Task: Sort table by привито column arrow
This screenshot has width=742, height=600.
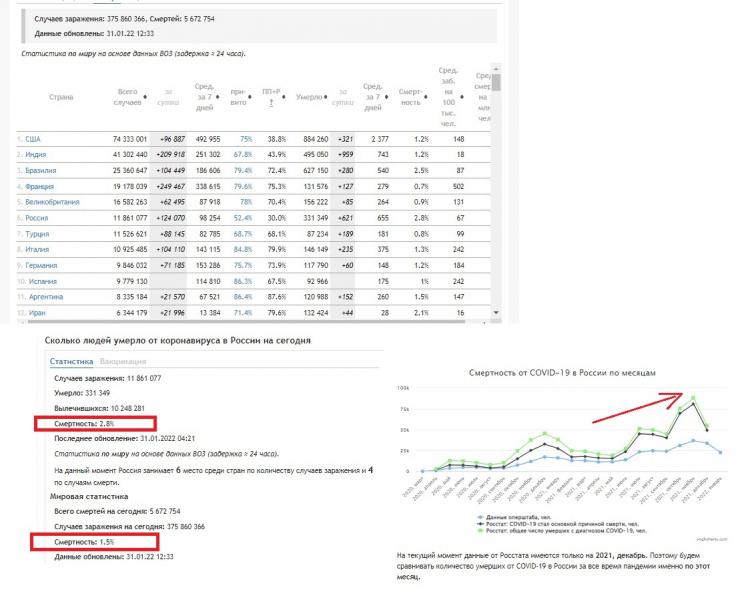Action: click(249, 97)
